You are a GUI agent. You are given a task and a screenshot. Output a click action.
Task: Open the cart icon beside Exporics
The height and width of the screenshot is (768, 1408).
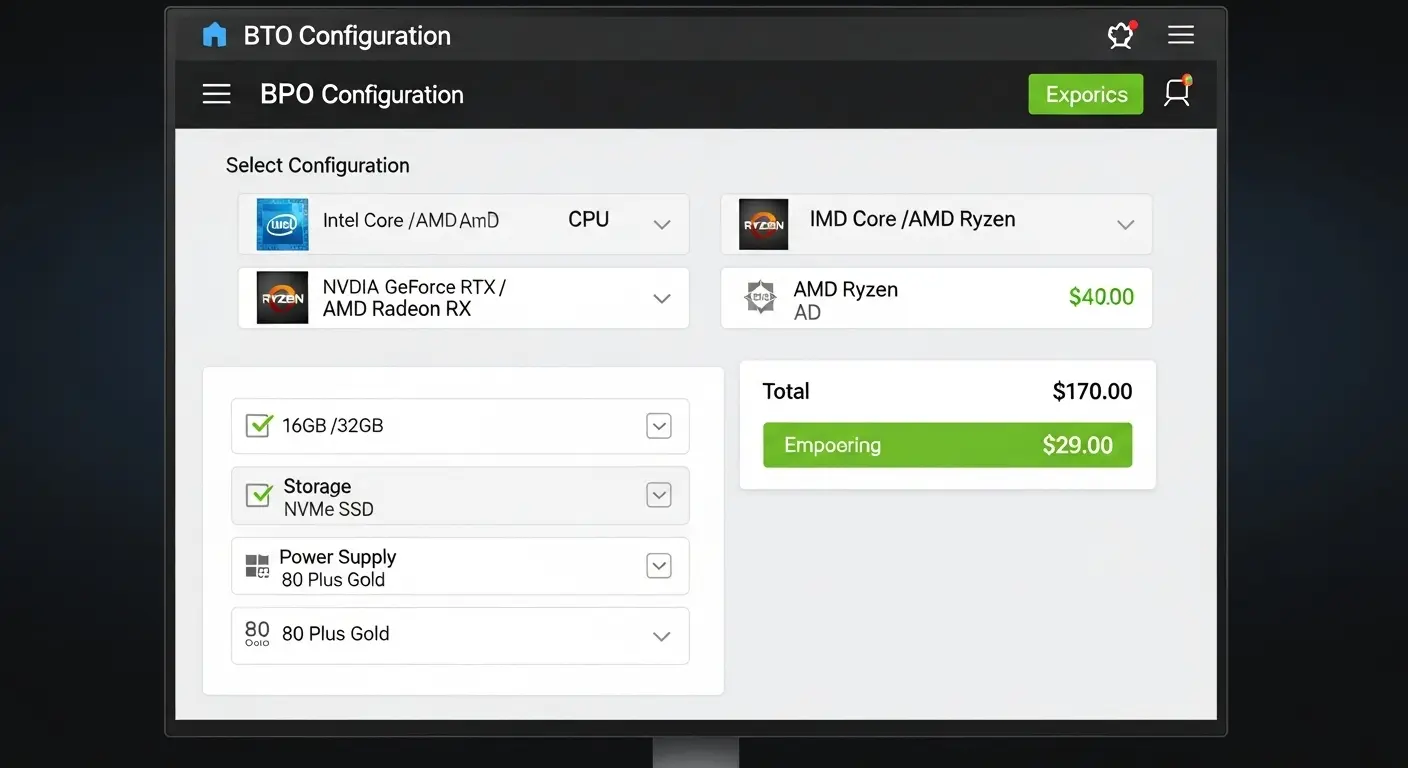pyautogui.click(x=1177, y=93)
